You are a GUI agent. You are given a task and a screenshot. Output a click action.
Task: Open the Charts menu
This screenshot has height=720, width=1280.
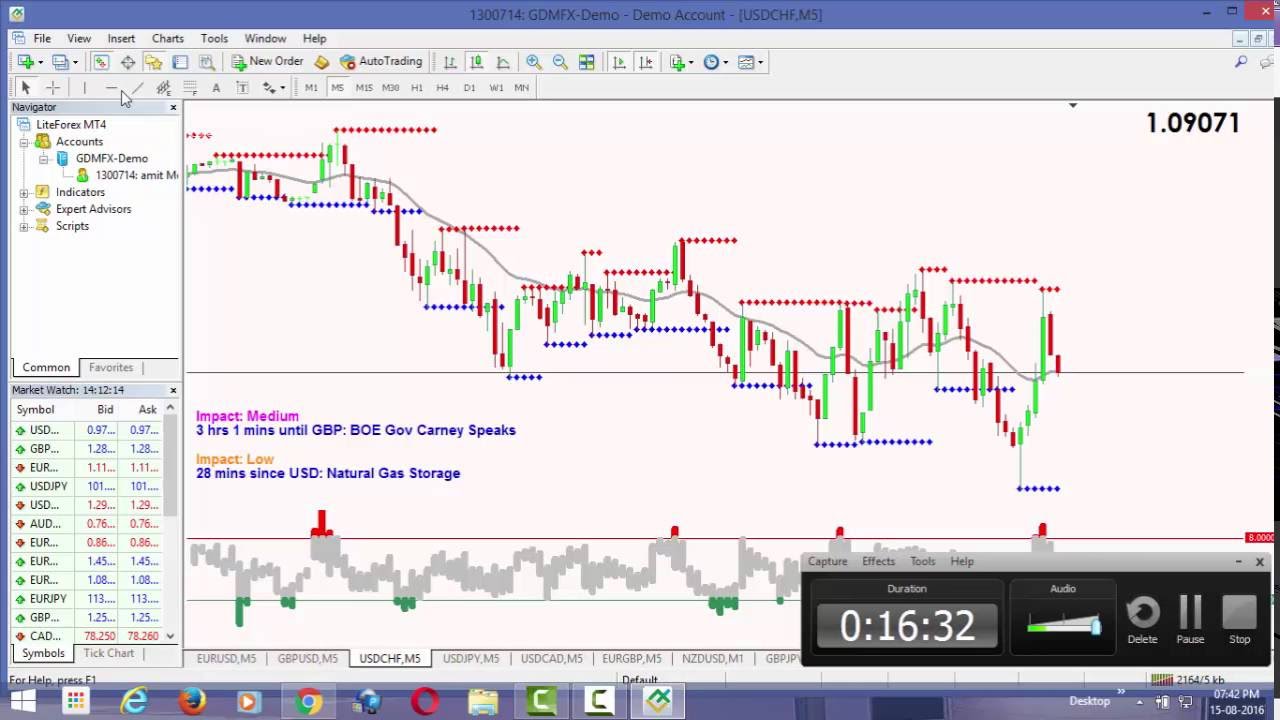[x=167, y=38]
